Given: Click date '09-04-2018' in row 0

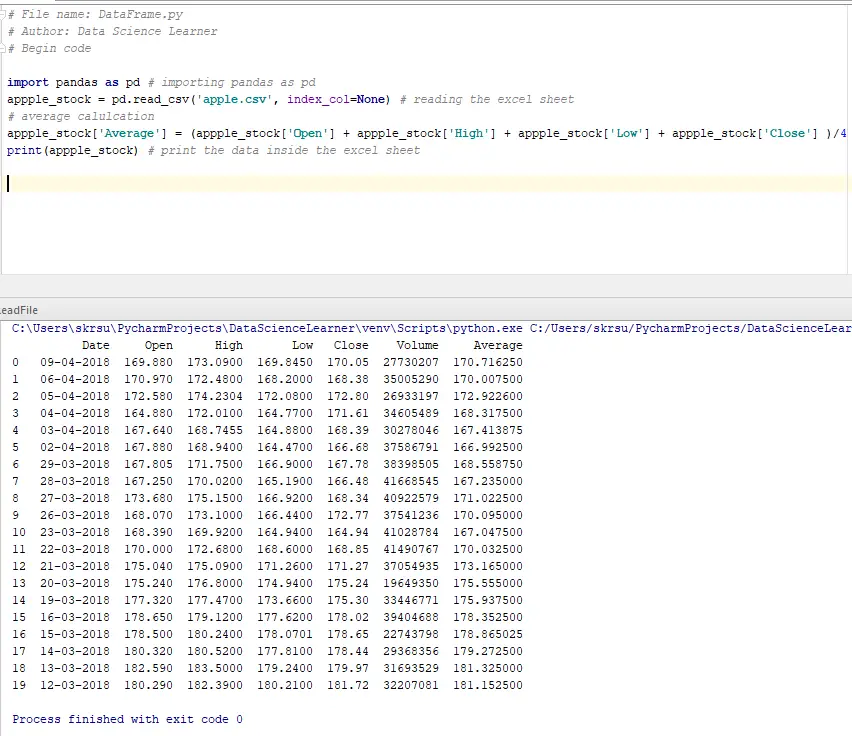Looking at the screenshot, I should pyautogui.click(x=75, y=362).
